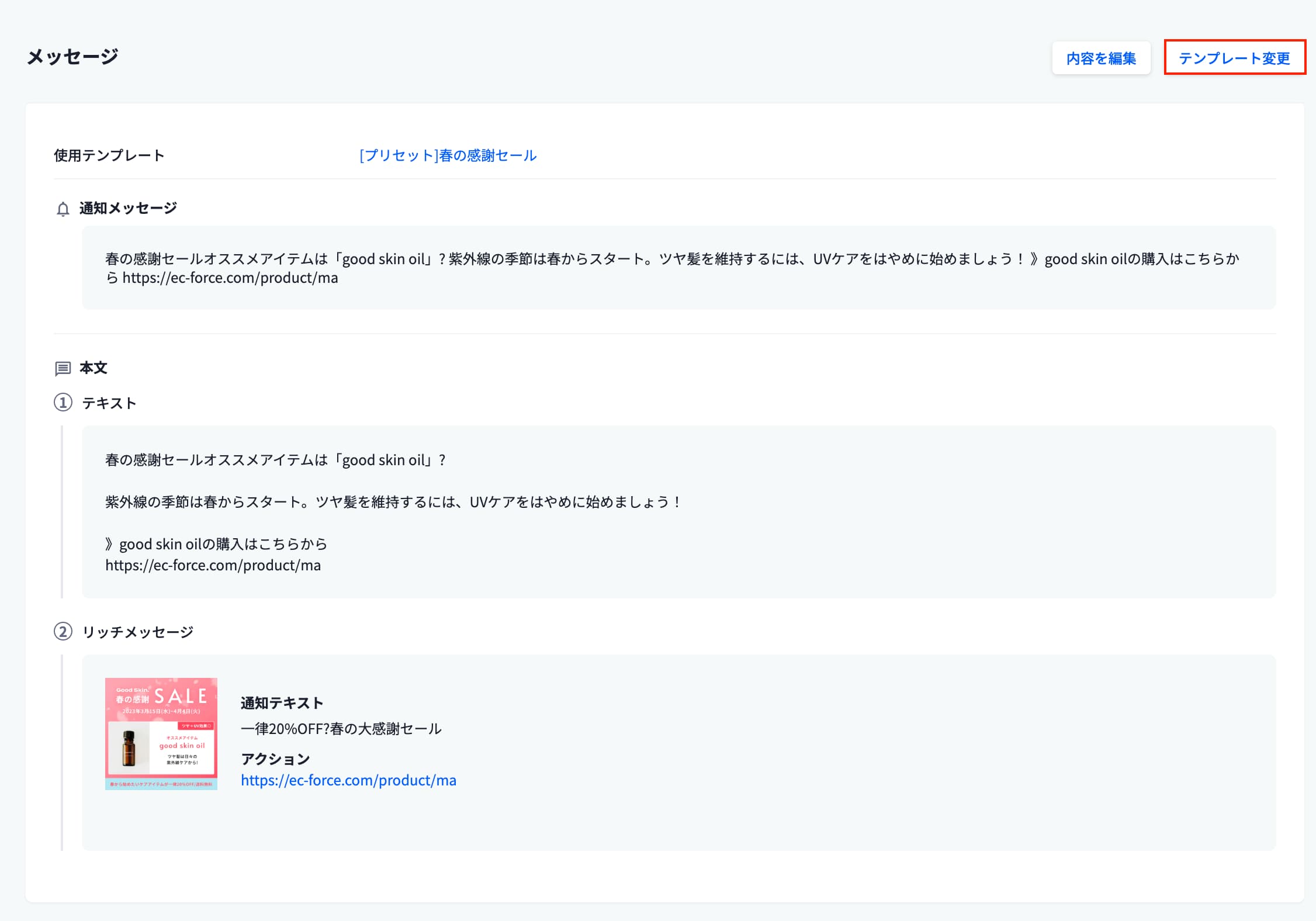Click the 通知テキスト heading

pyautogui.click(x=282, y=703)
